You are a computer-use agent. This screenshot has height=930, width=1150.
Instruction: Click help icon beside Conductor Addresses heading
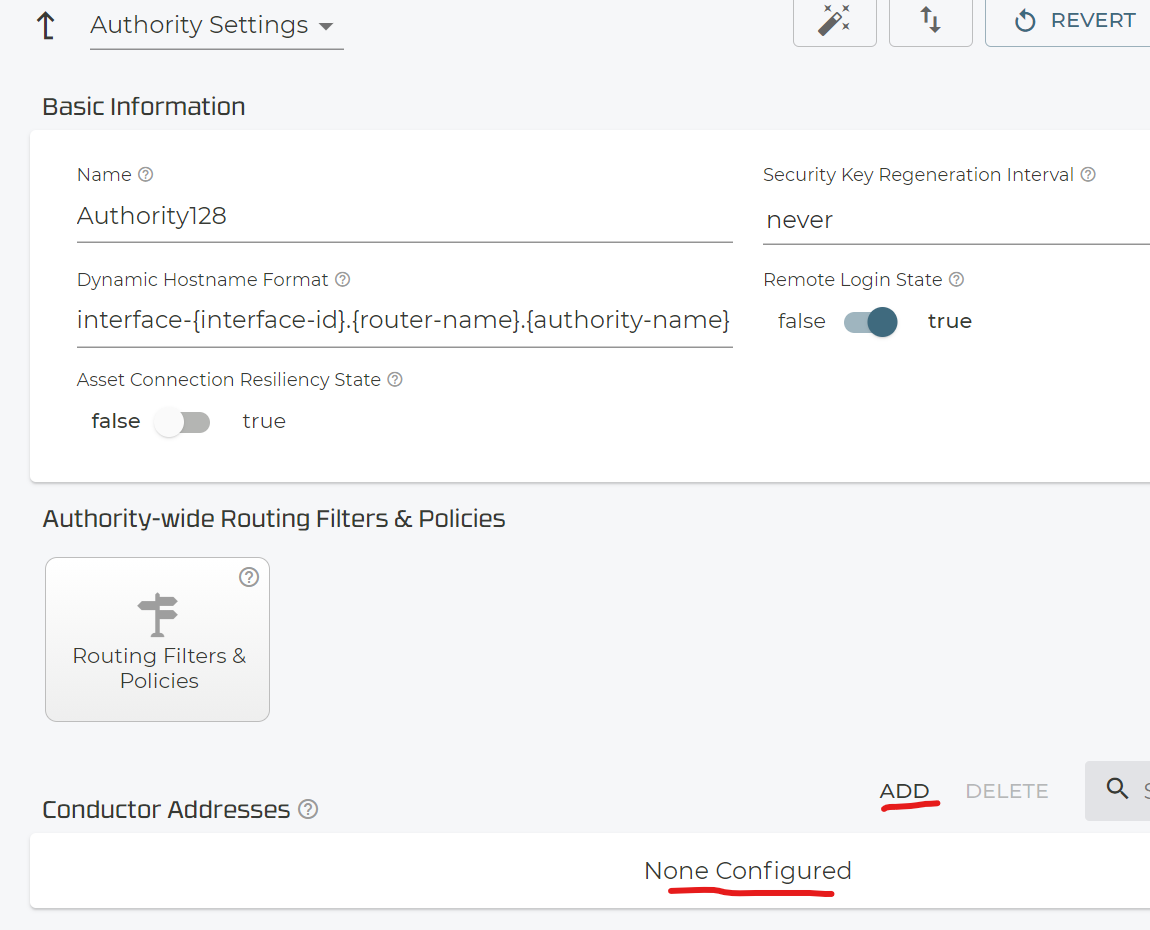[x=308, y=810]
